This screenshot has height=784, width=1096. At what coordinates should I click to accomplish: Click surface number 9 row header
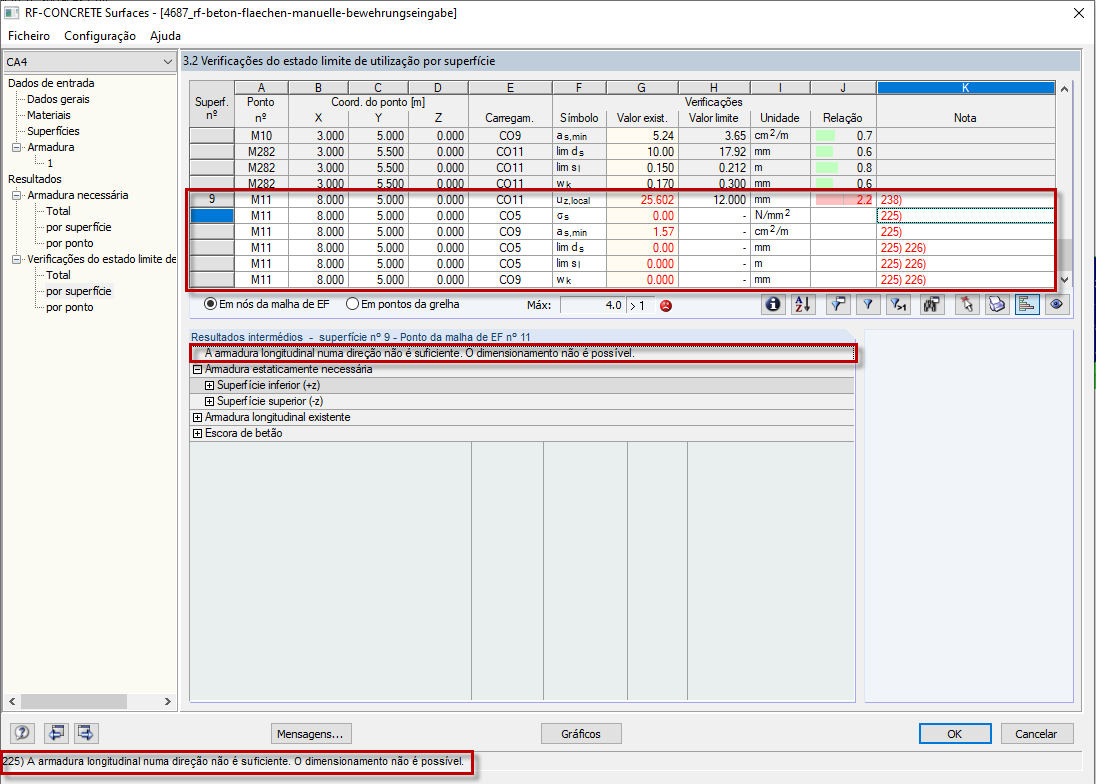[x=212, y=200]
